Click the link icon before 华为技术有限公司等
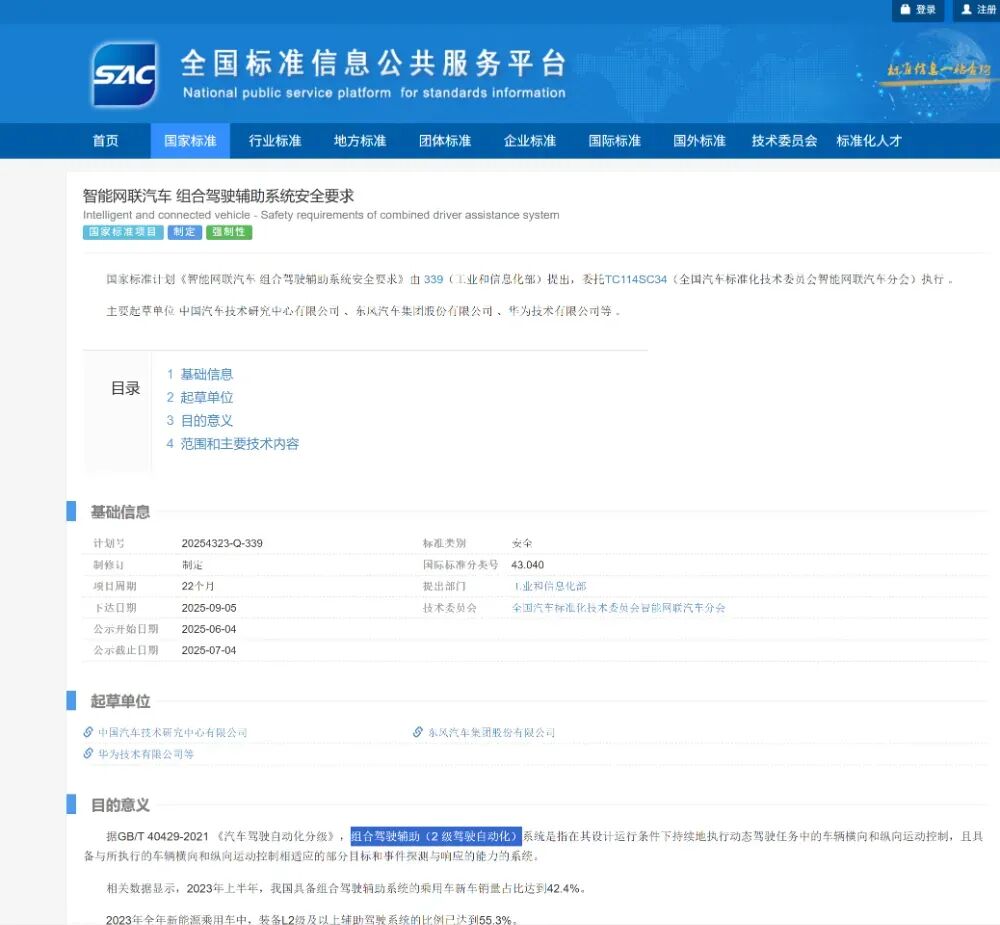 click(88, 755)
